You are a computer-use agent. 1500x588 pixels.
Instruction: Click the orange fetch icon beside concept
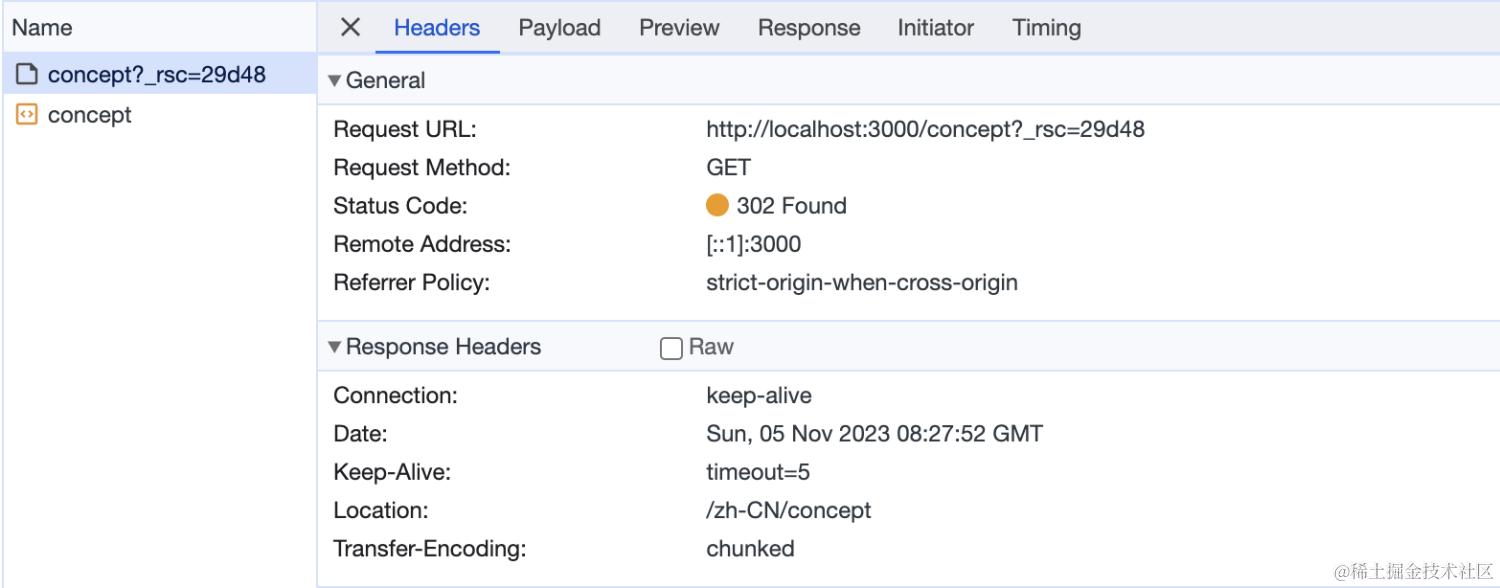[27, 115]
